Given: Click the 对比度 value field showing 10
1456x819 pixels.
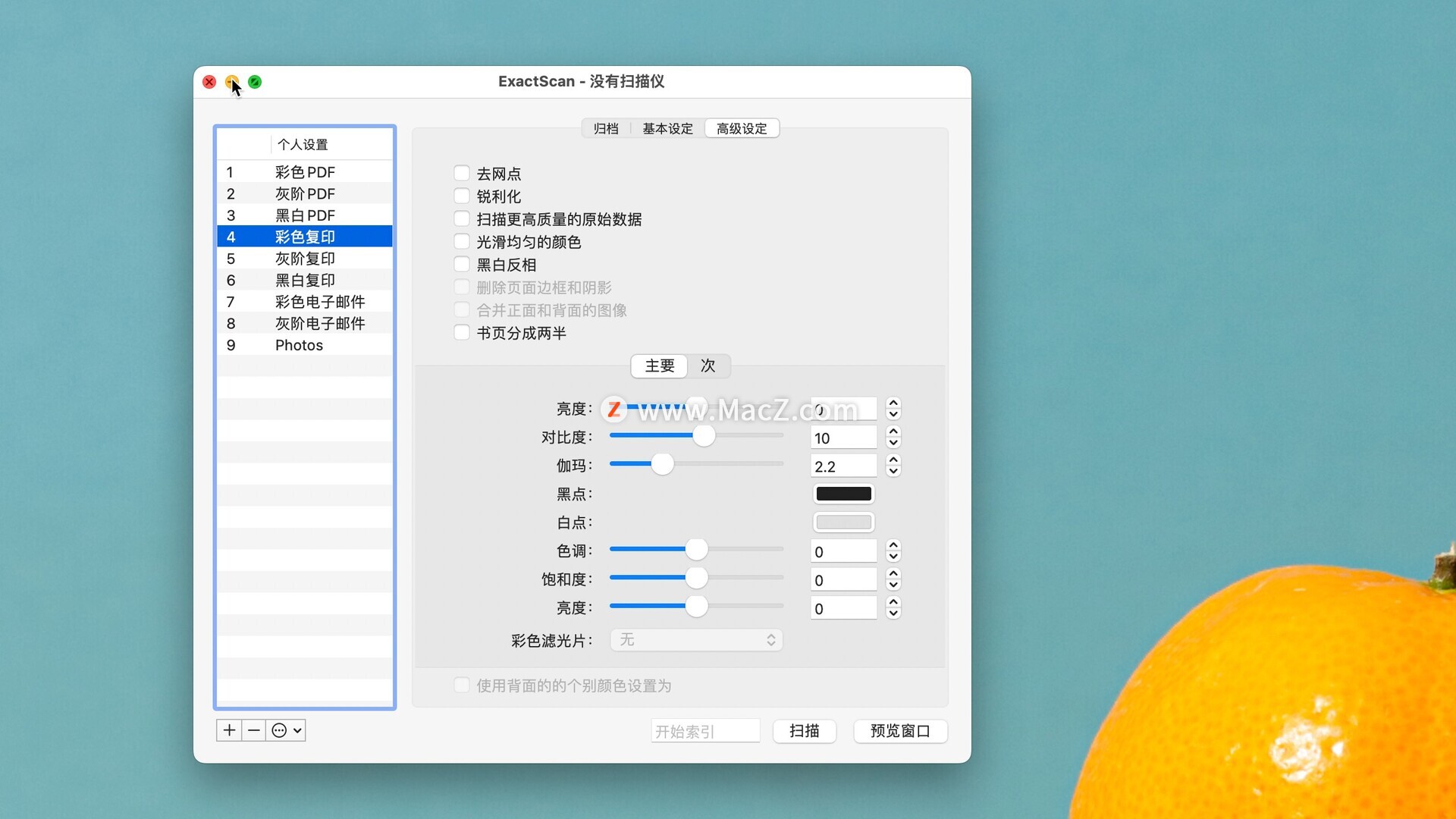Looking at the screenshot, I should (x=843, y=438).
